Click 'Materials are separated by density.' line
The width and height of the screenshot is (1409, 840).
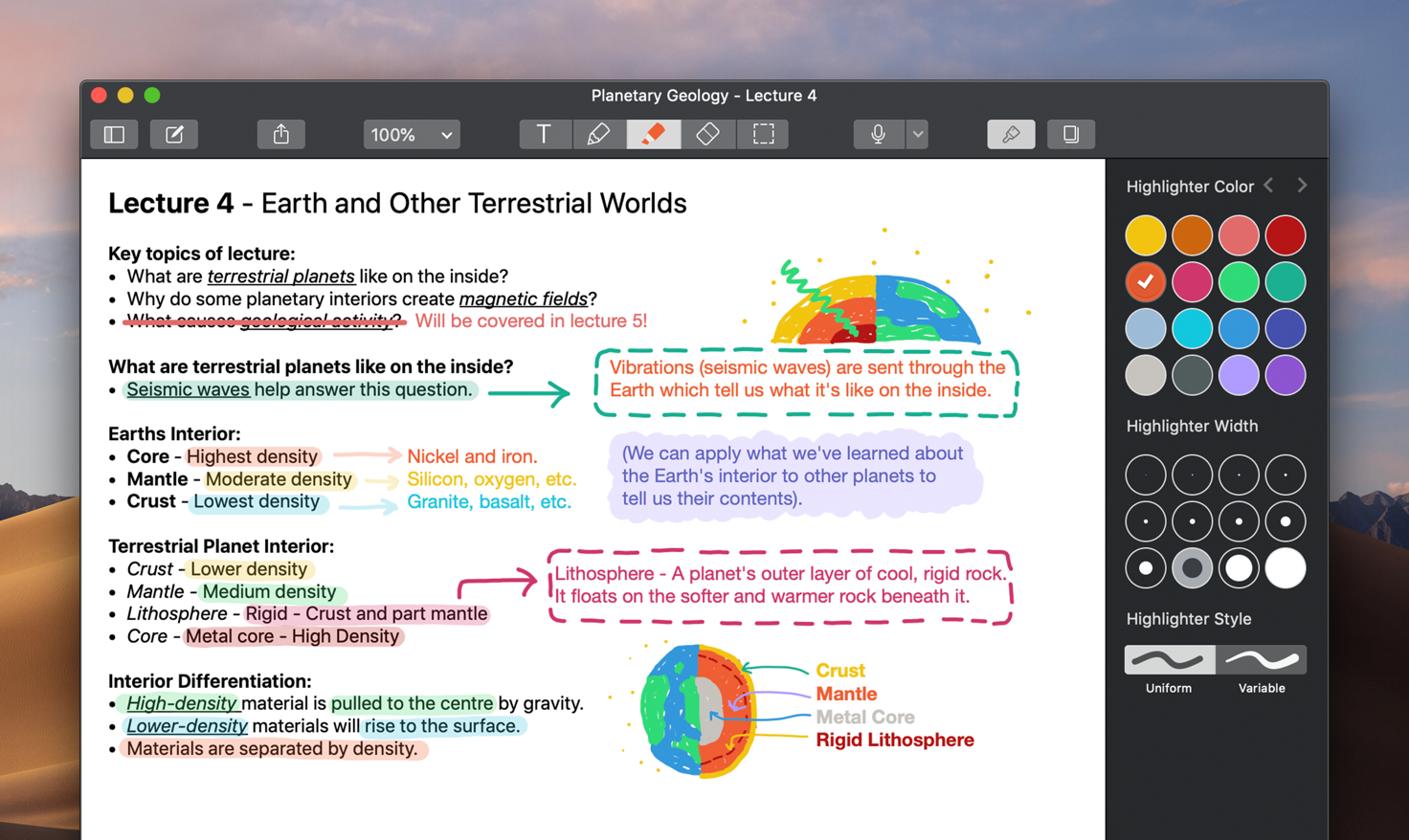pyautogui.click(x=272, y=749)
